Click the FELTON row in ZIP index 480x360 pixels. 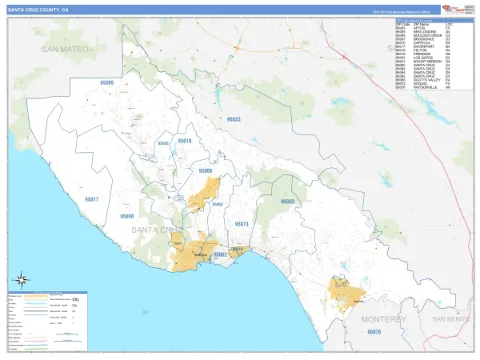point(434,50)
